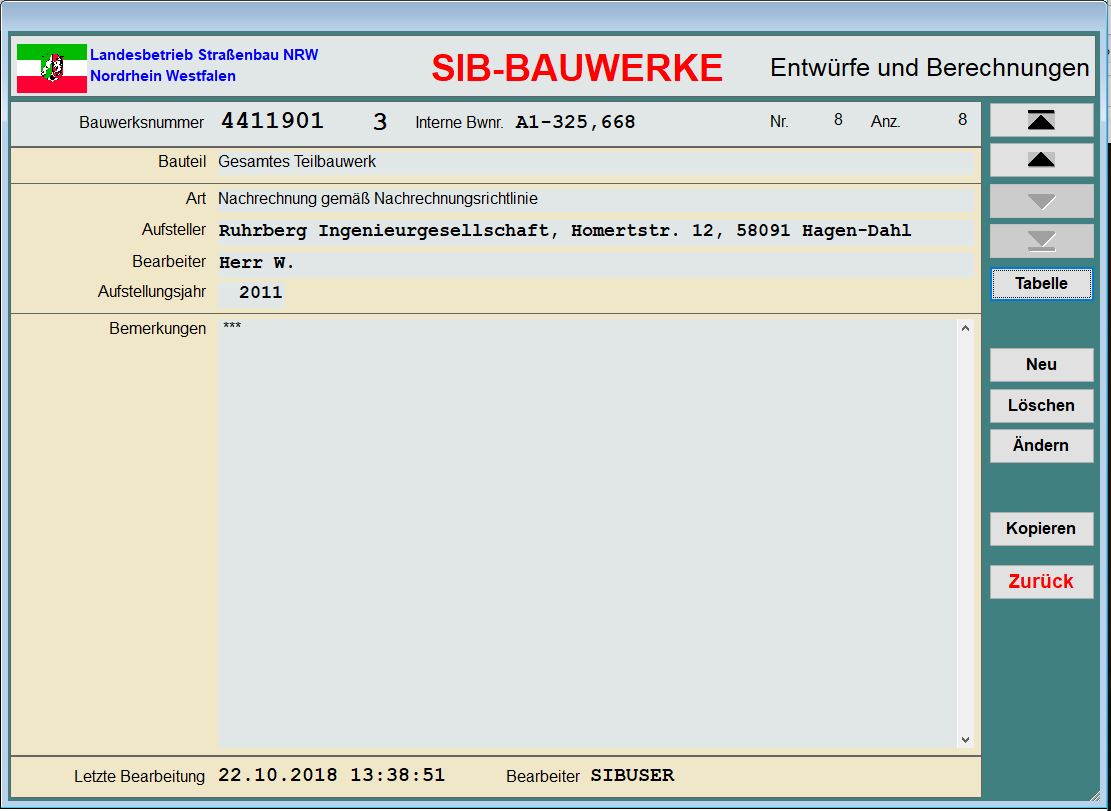1111x811 pixels.
Task: Click the Anz. value 8
Action: coord(962,120)
